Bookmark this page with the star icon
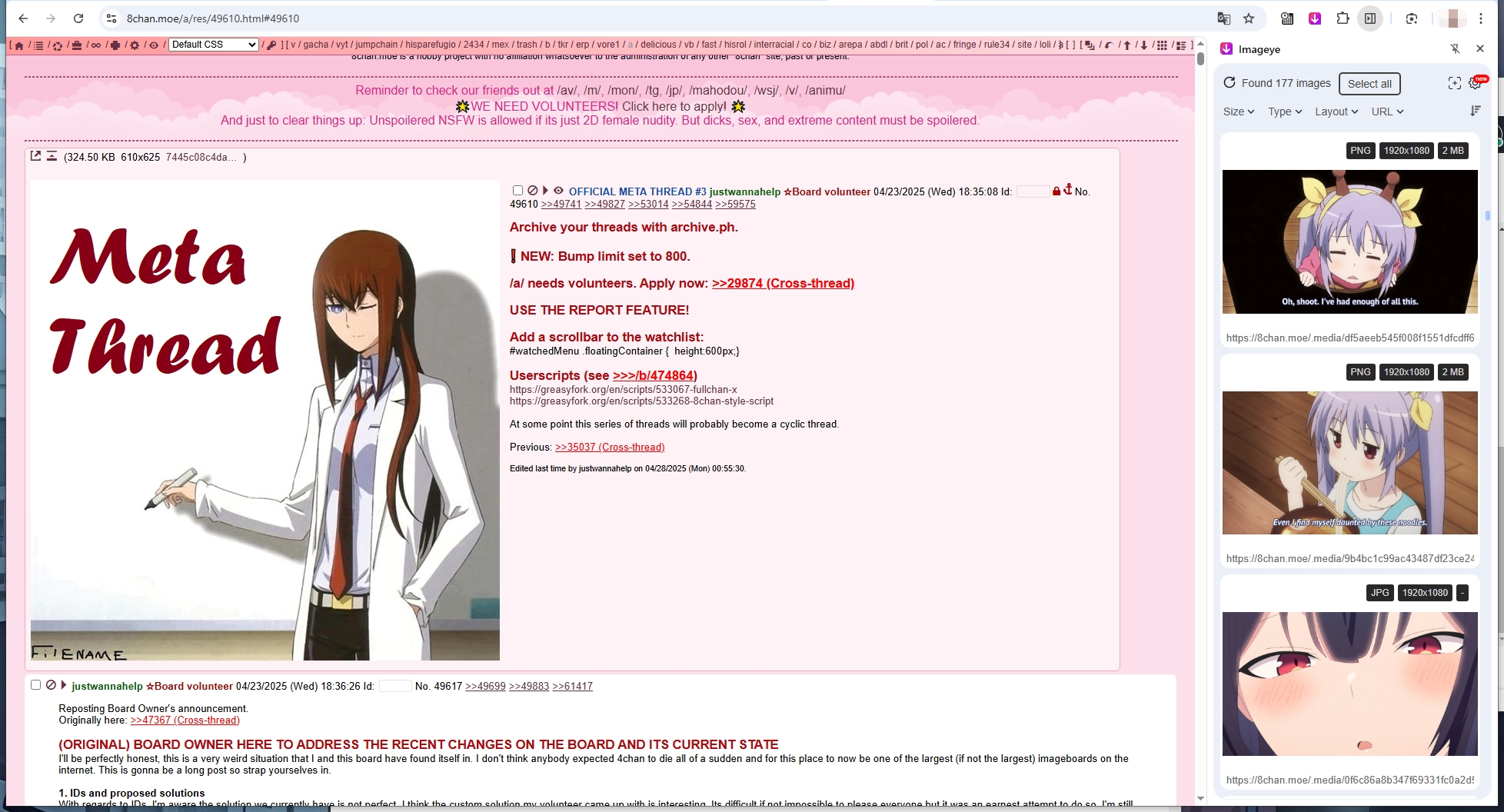This screenshot has height=812, width=1504. pyautogui.click(x=1249, y=18)
